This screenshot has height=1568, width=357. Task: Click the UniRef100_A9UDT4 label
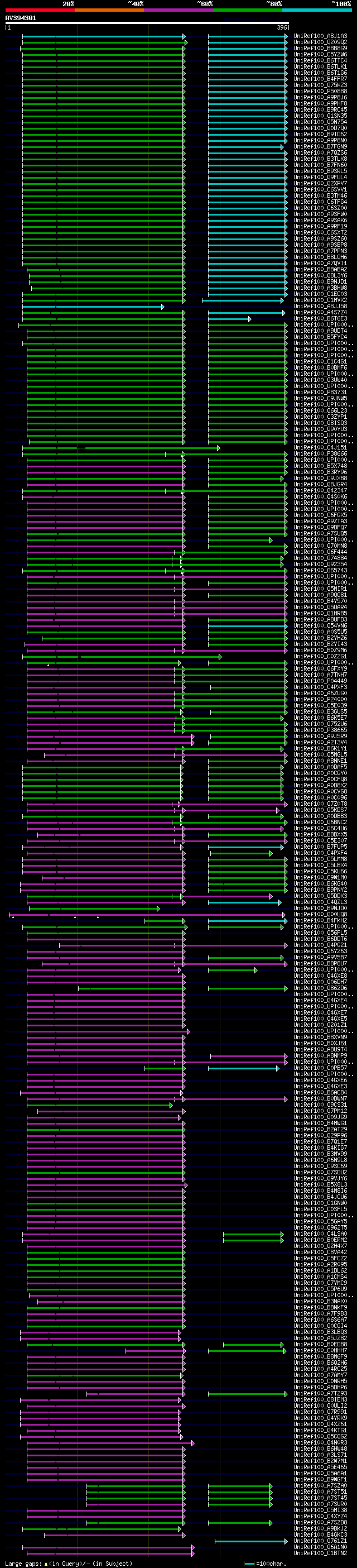click(321, 331)
